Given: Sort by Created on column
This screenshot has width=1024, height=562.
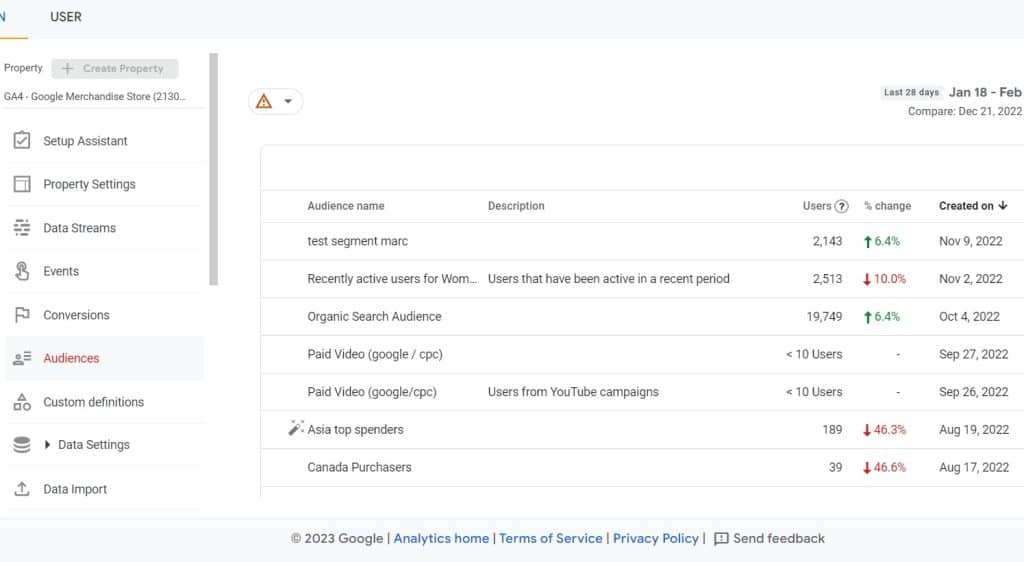Looking at the screenshot, I should (966, 206).
